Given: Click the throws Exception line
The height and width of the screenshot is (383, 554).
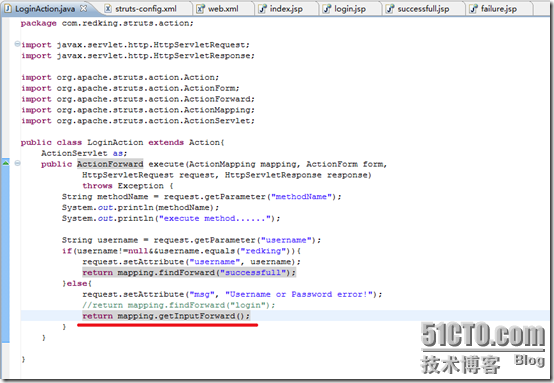Looking at the screenshot, I should tap(128, 186).
